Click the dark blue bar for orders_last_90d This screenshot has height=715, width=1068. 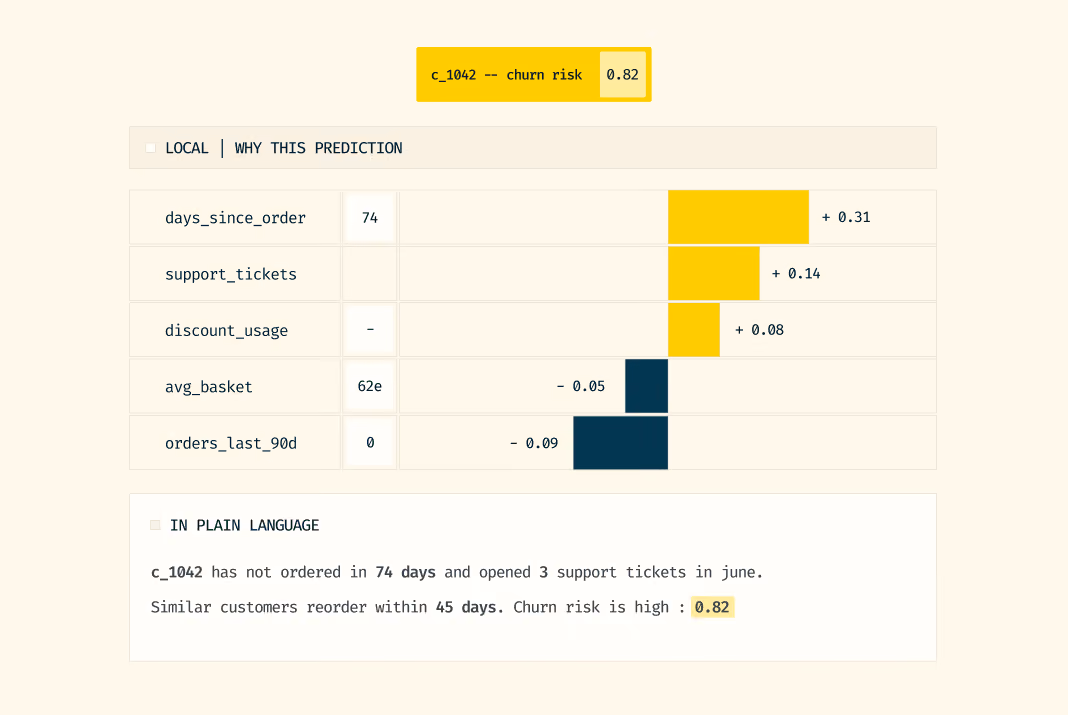coord(621,443)
